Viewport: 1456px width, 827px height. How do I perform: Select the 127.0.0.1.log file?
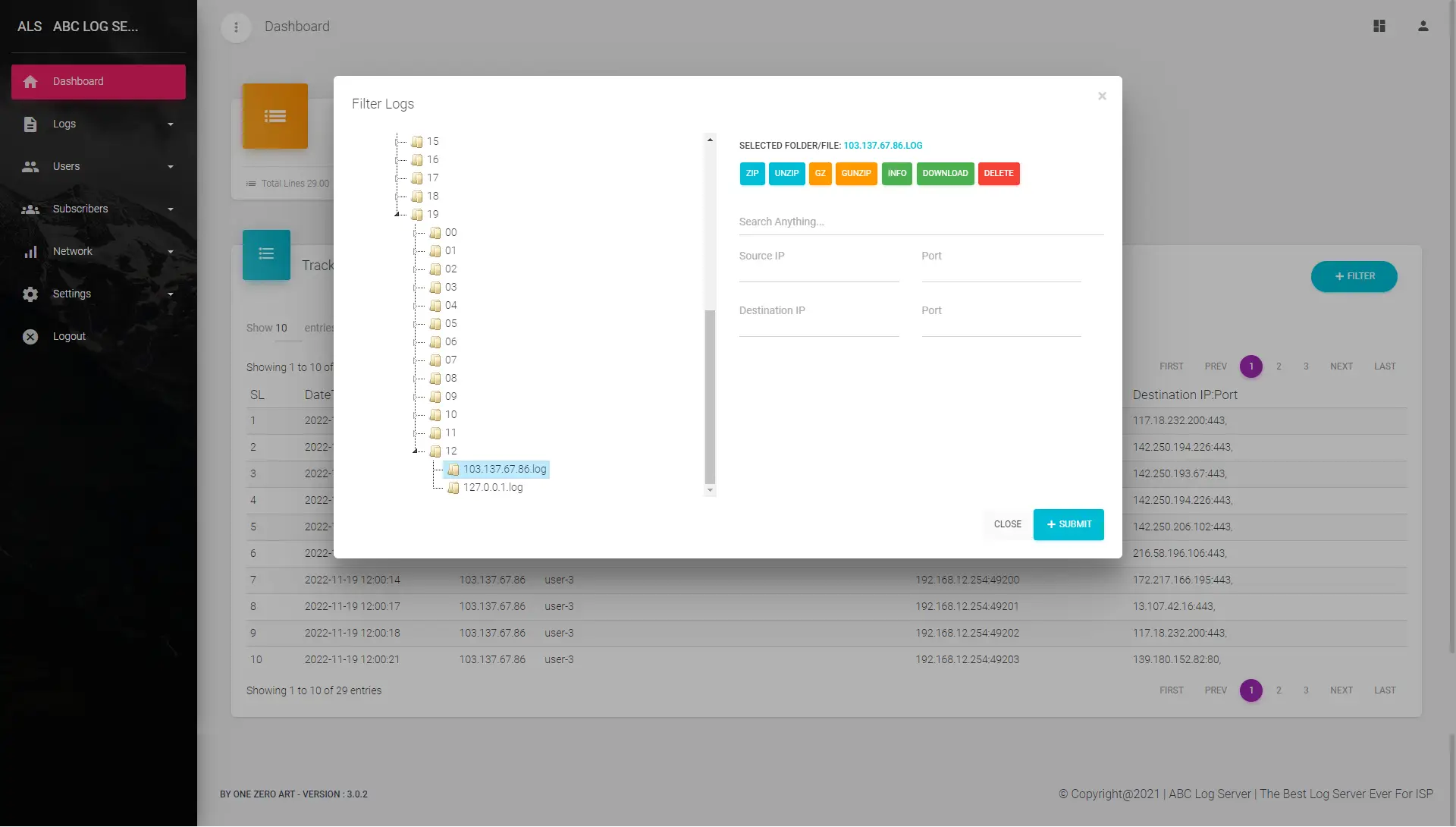pyautogui.click(x=492, y=488)
